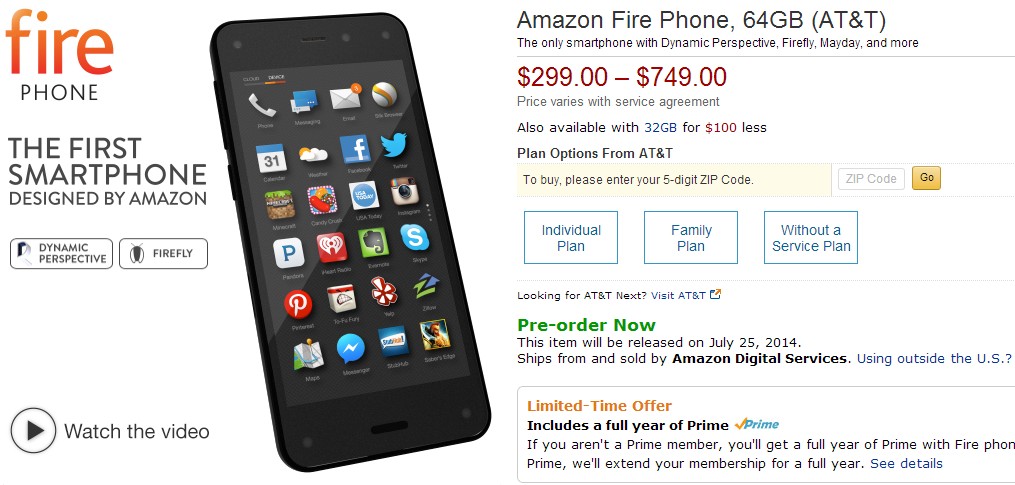This screenshot has height=485, width=1015.
Task: Open See details for Prime offer
Action: coord(906,464)
